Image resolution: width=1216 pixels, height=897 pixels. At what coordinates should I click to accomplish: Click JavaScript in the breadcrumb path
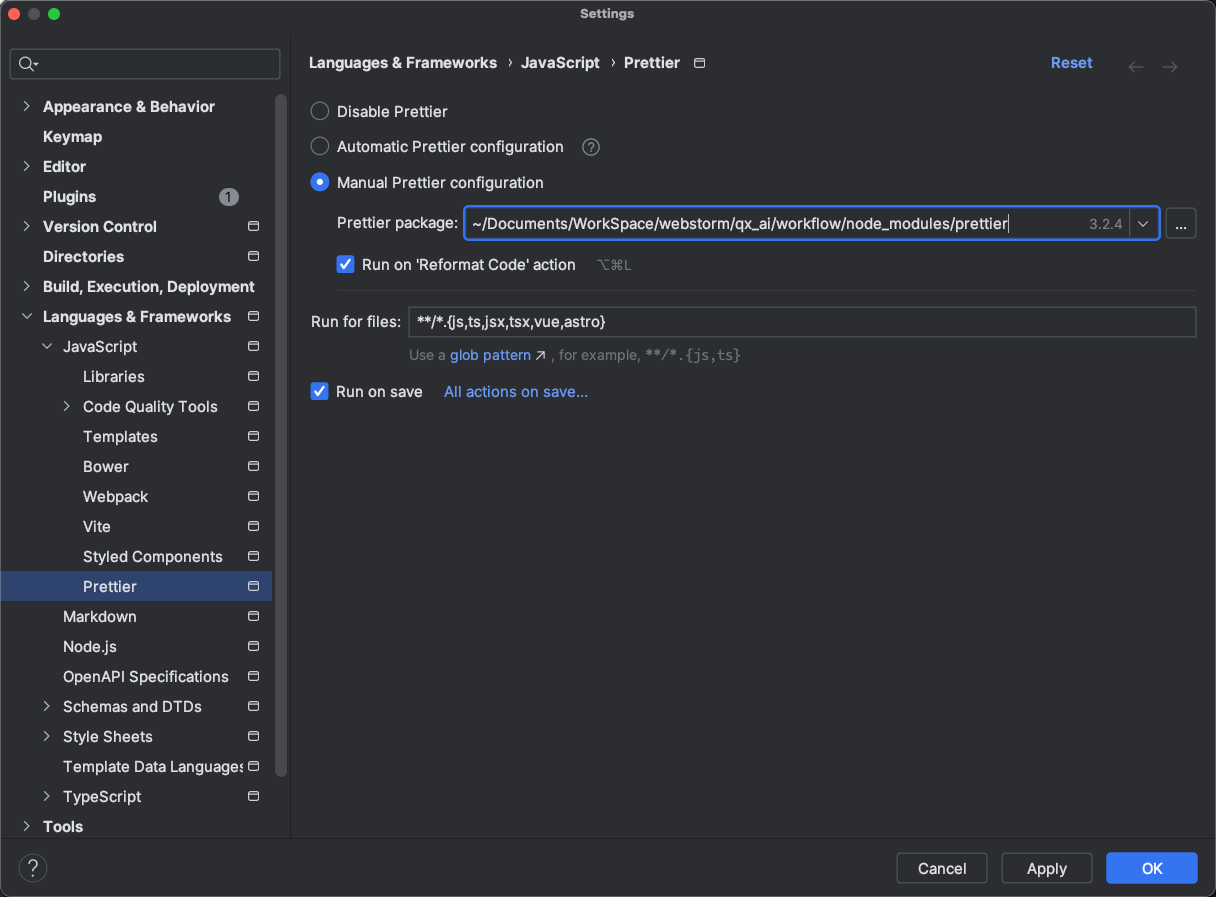561,63
